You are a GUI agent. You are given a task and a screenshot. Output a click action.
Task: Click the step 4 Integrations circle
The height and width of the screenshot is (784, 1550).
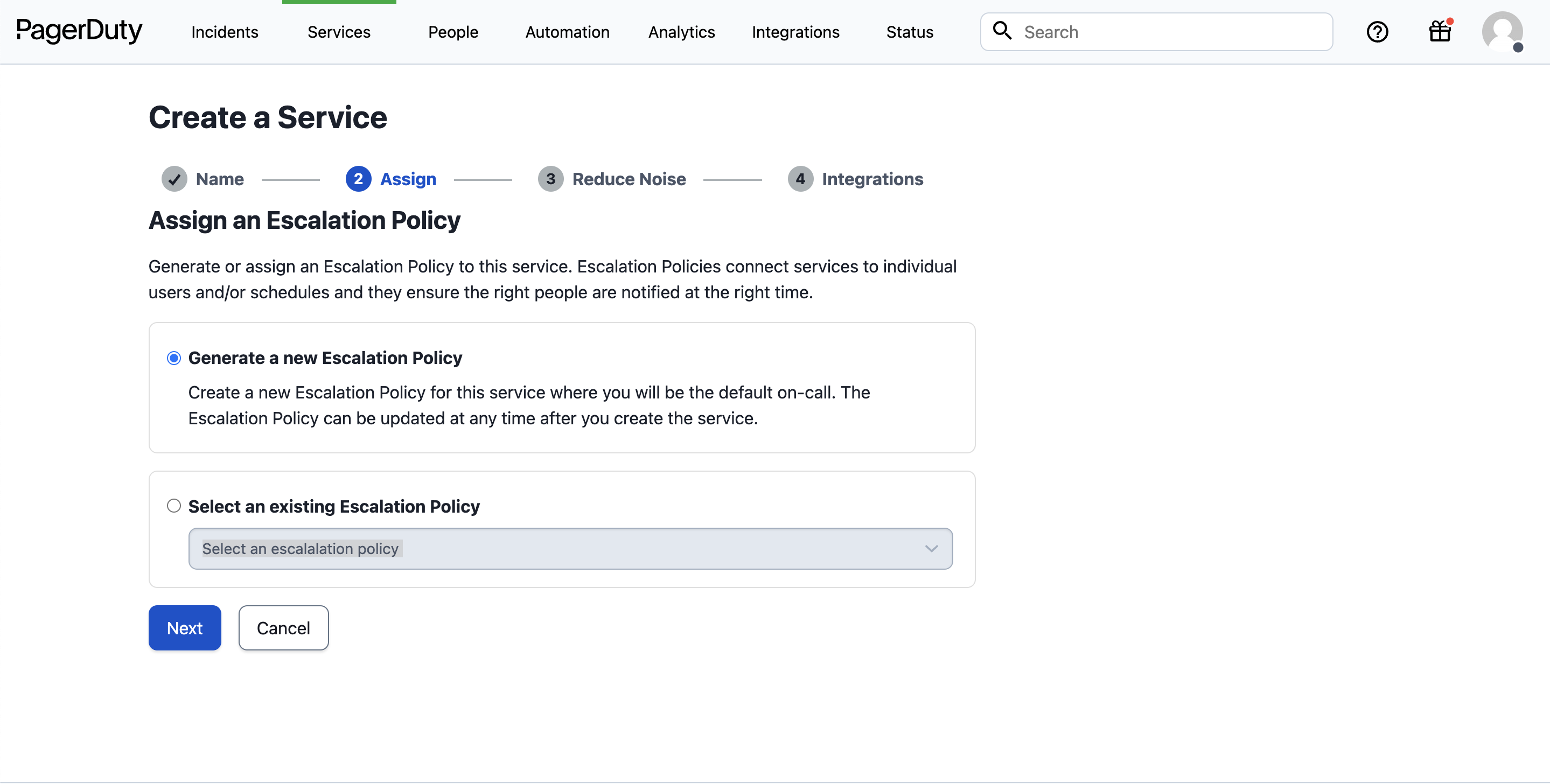800,179
